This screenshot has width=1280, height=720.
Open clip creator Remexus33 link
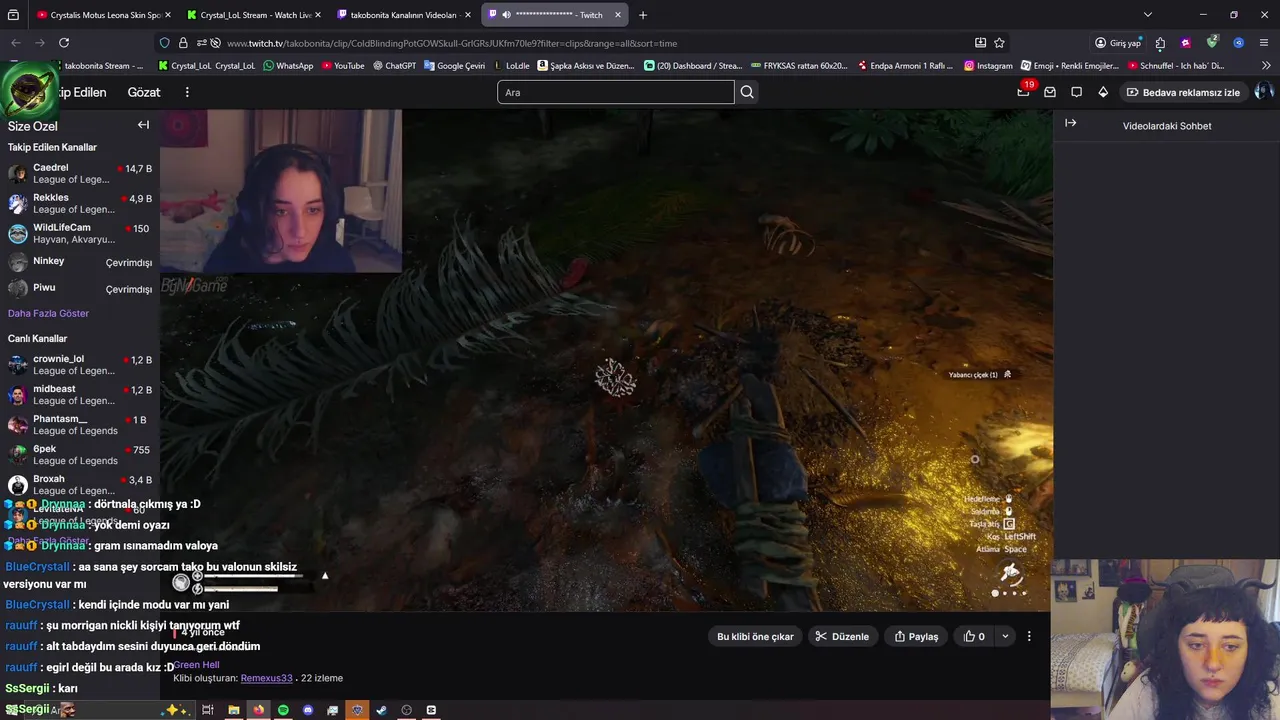(266, 678)
